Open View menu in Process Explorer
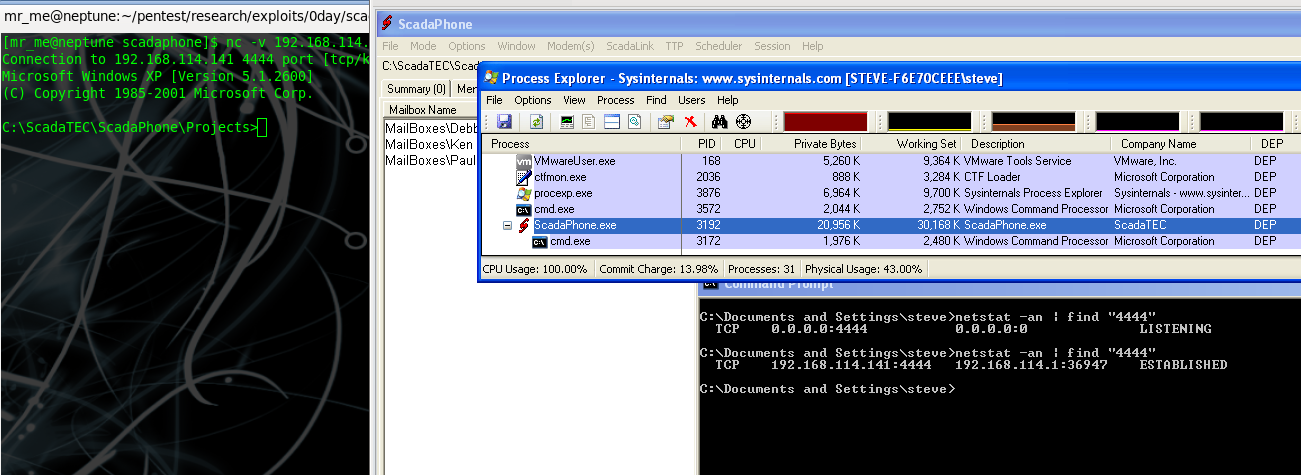The image size is (1301, 475). [x=574, y=100]
